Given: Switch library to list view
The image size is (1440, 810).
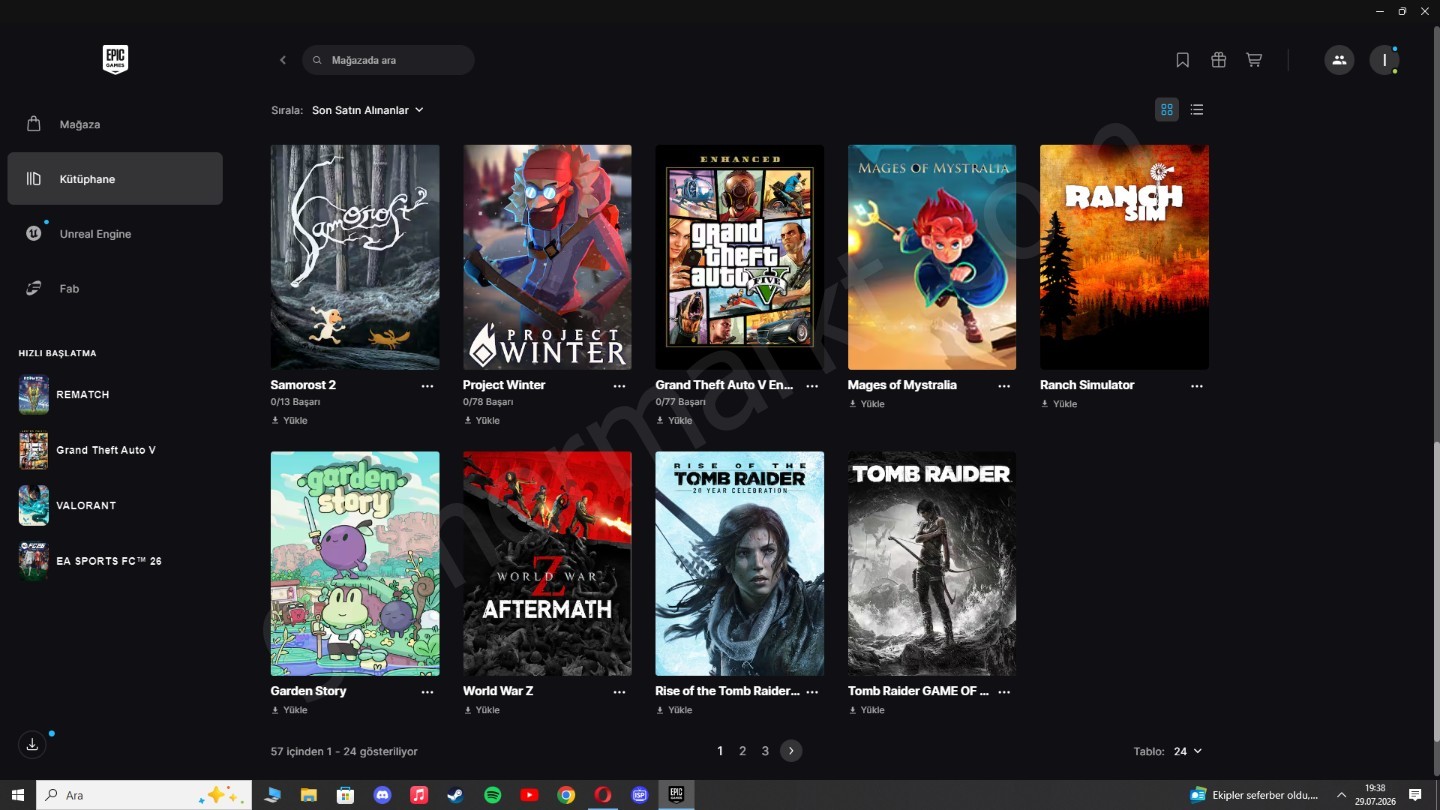Looking at the screenshot, I should pyautogui.click(x=1197, y=110).
